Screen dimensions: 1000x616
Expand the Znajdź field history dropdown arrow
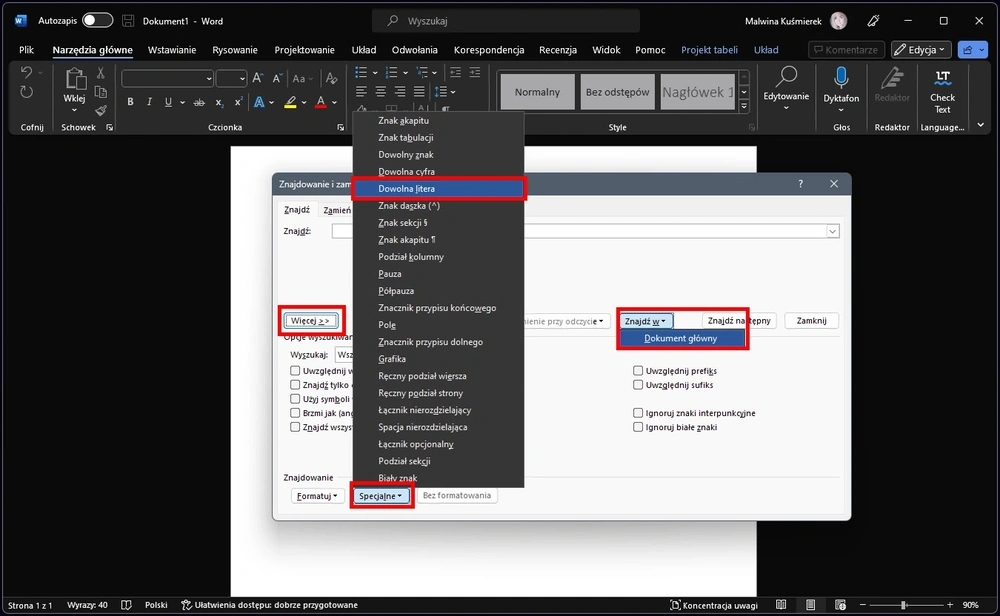[832, 231]
